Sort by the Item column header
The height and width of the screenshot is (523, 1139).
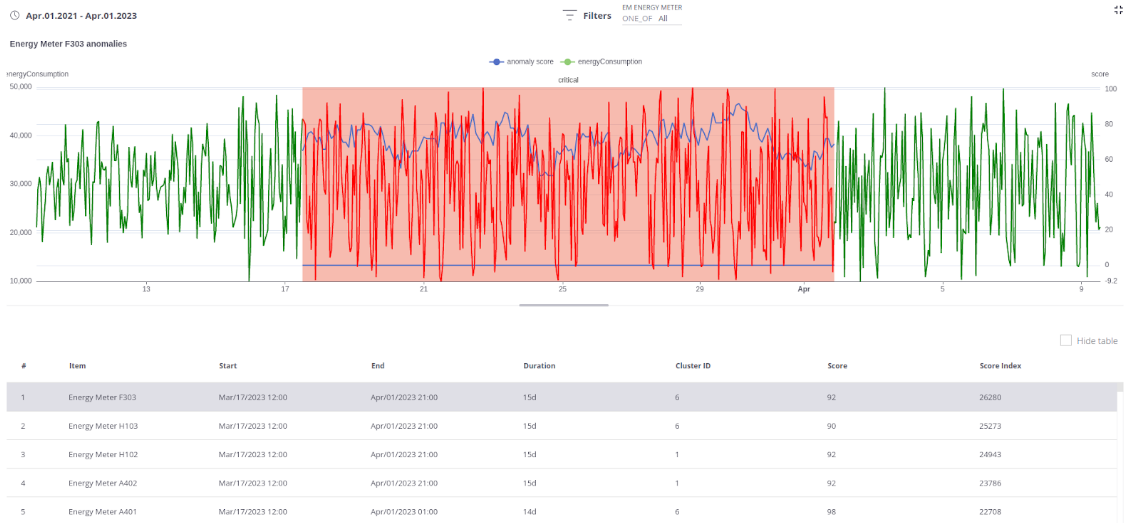[77, 366]
